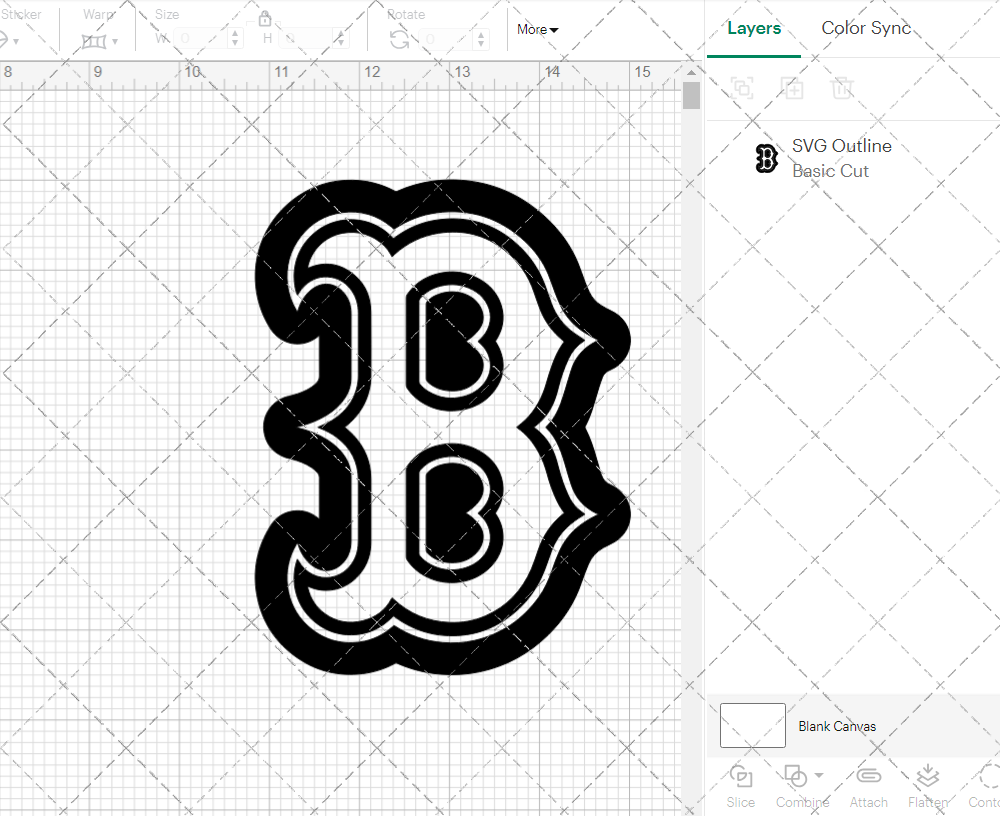This screenshot has width=1000, height=816.
Task: Open the Warp dropdown arrow
Action: tap(116, 42)
